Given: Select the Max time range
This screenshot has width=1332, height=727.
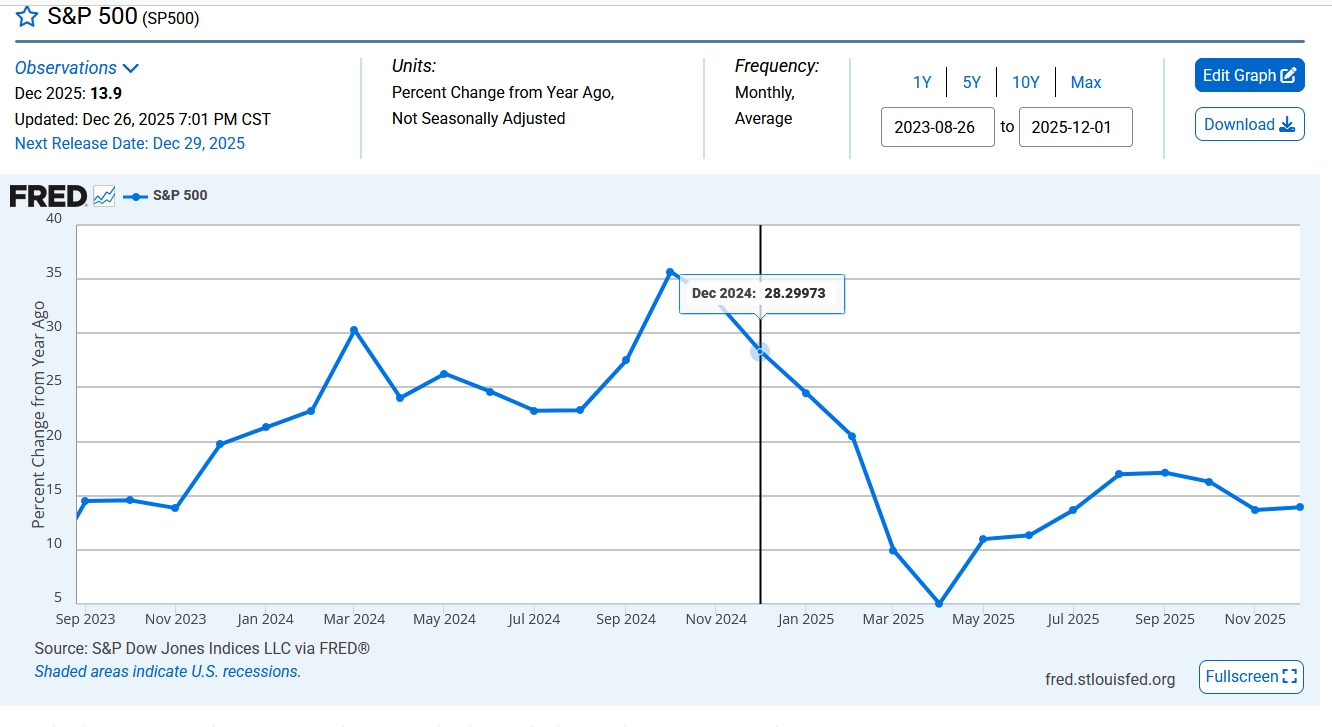Looking at the screenshot, I should [1086, 82].
